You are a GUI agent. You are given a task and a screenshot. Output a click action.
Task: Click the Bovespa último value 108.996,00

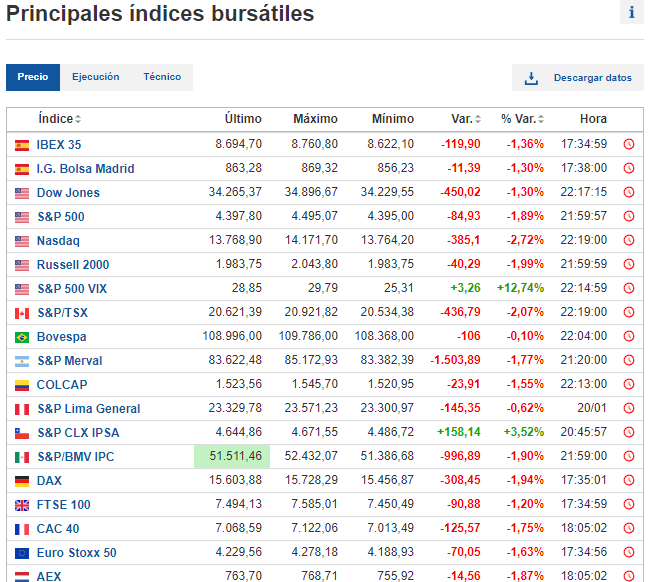(232, 336)
